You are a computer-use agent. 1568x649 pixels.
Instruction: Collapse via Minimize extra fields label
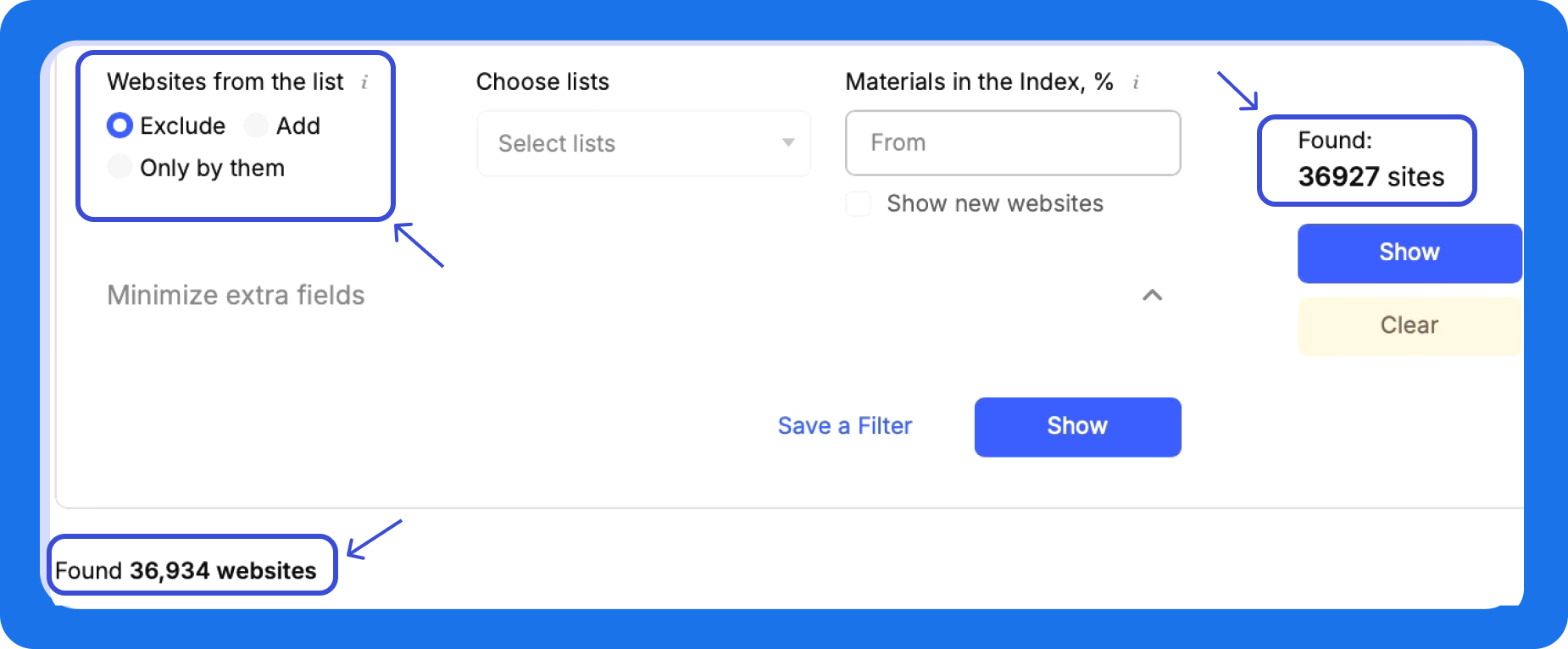click(236, 295)
